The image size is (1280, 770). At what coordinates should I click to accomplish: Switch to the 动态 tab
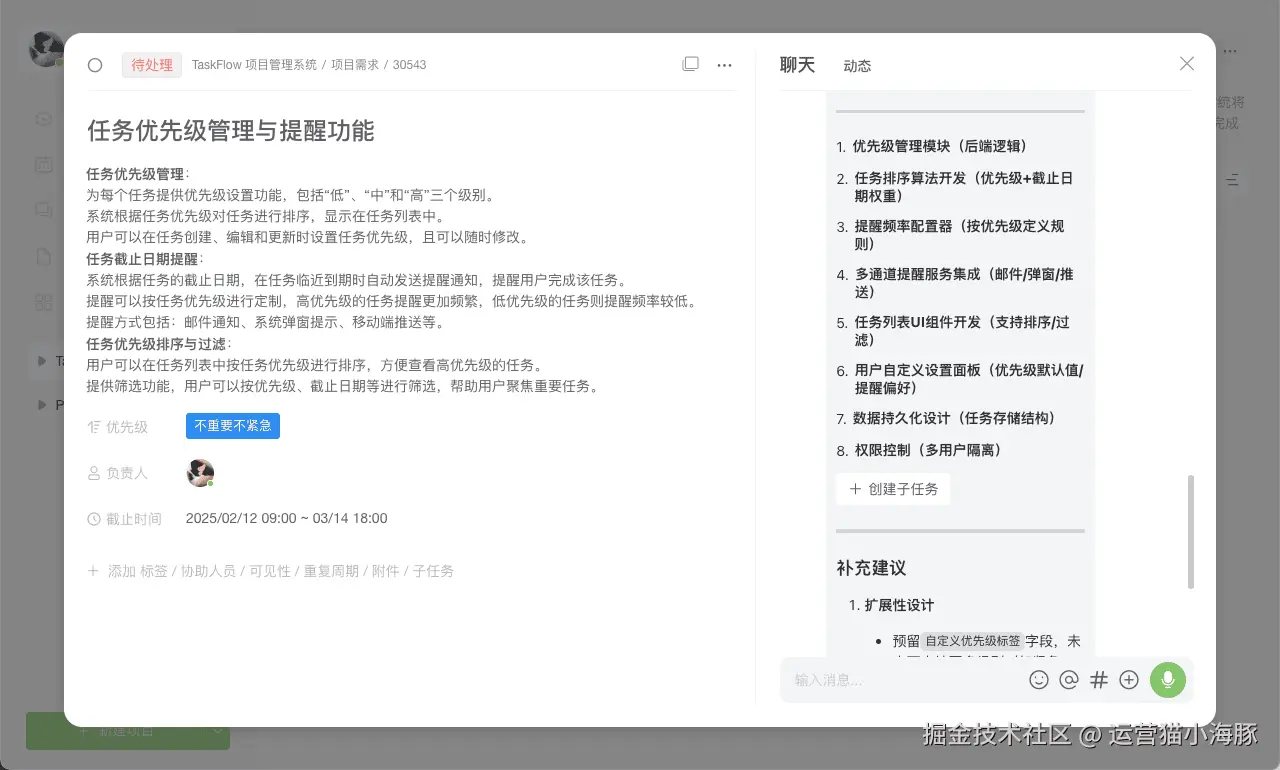pyautogui.click(x=857, y=65)
